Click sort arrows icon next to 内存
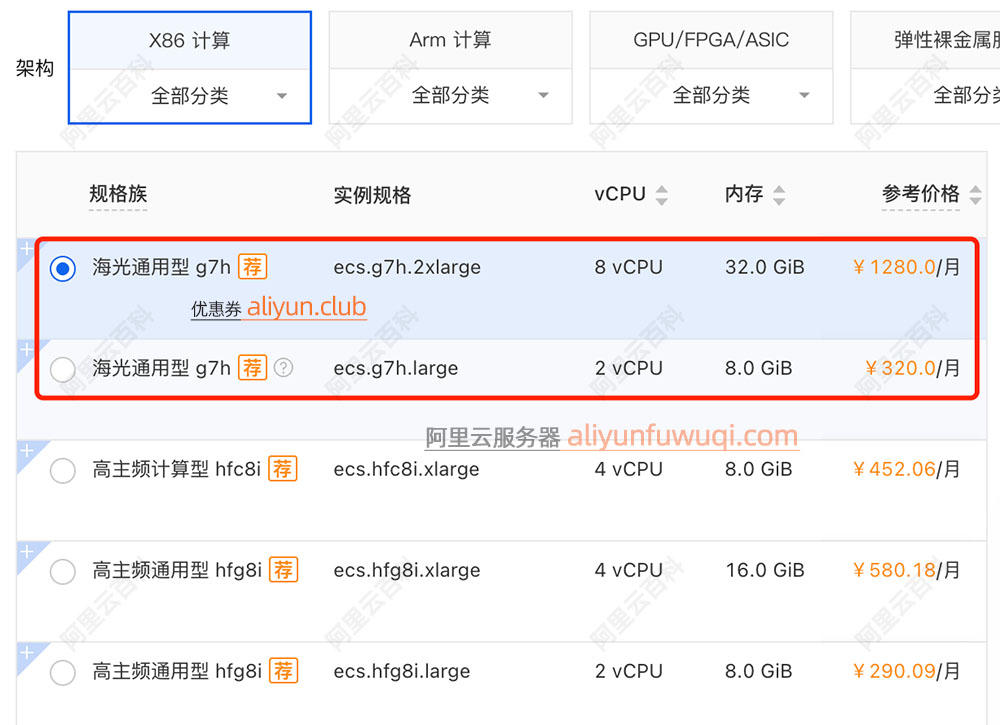Viewport: 1000px width, 725px height. tap(780, 195)
